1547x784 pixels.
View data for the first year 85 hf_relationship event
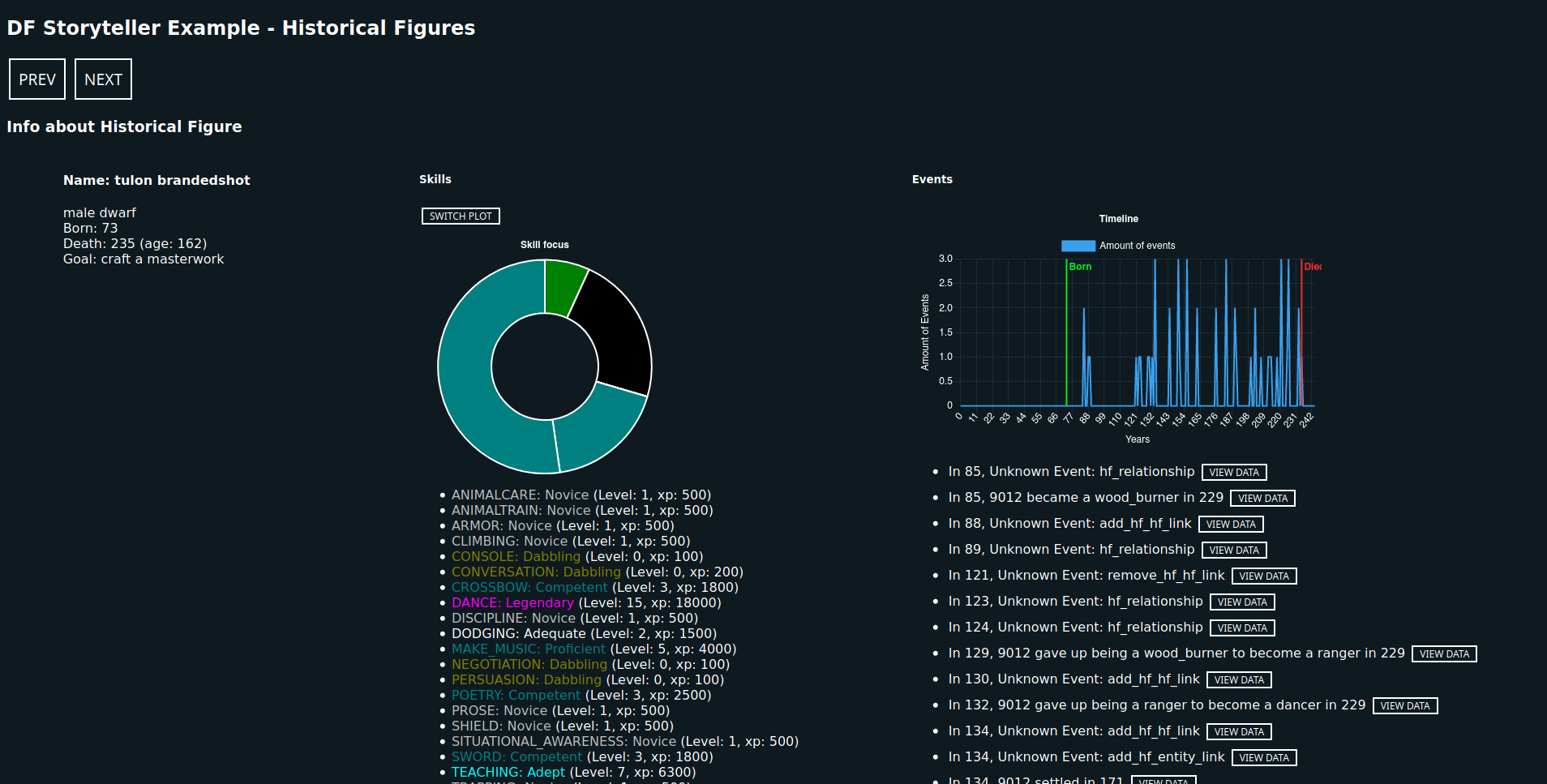[x=1234, y=473]
